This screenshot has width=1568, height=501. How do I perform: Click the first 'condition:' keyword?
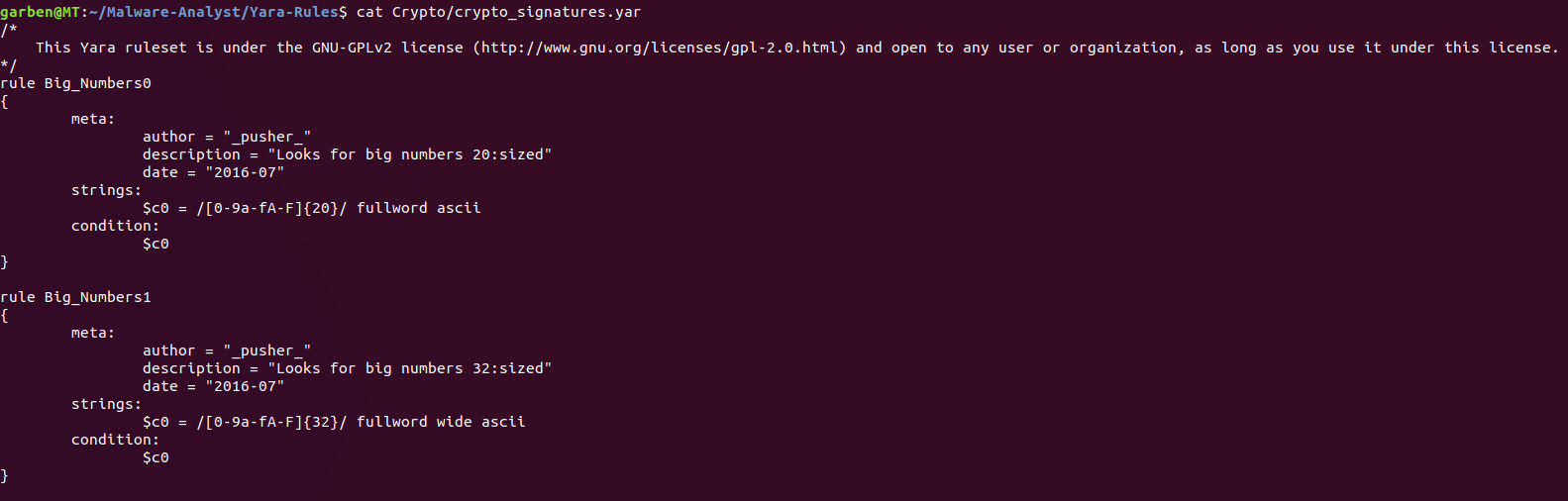pyautogui.click(x=115, y=226)
